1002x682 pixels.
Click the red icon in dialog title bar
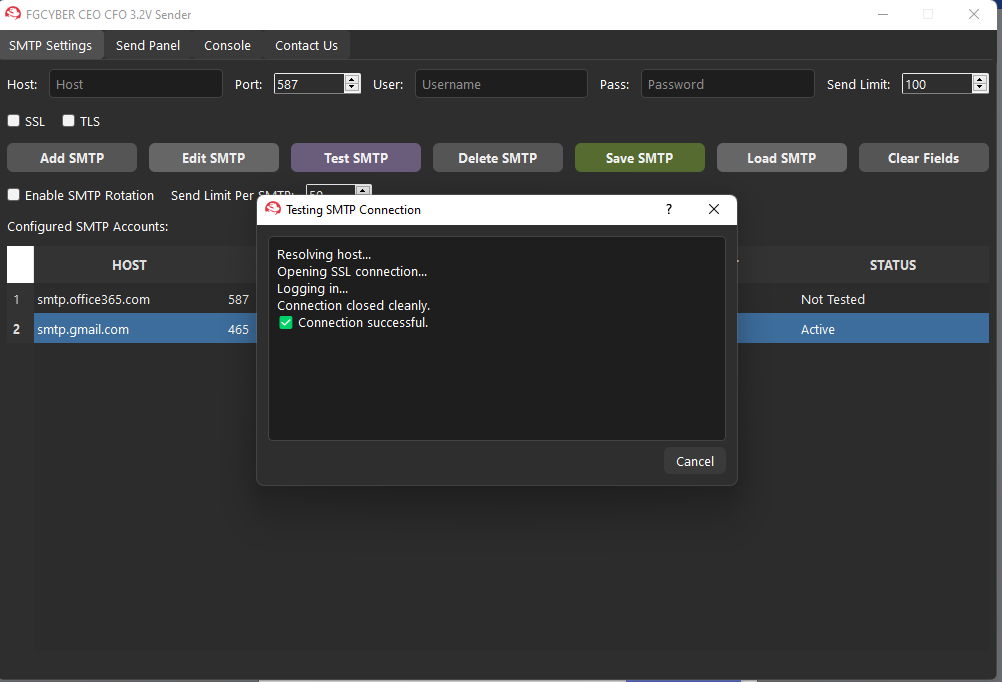(x=273, y=209)
